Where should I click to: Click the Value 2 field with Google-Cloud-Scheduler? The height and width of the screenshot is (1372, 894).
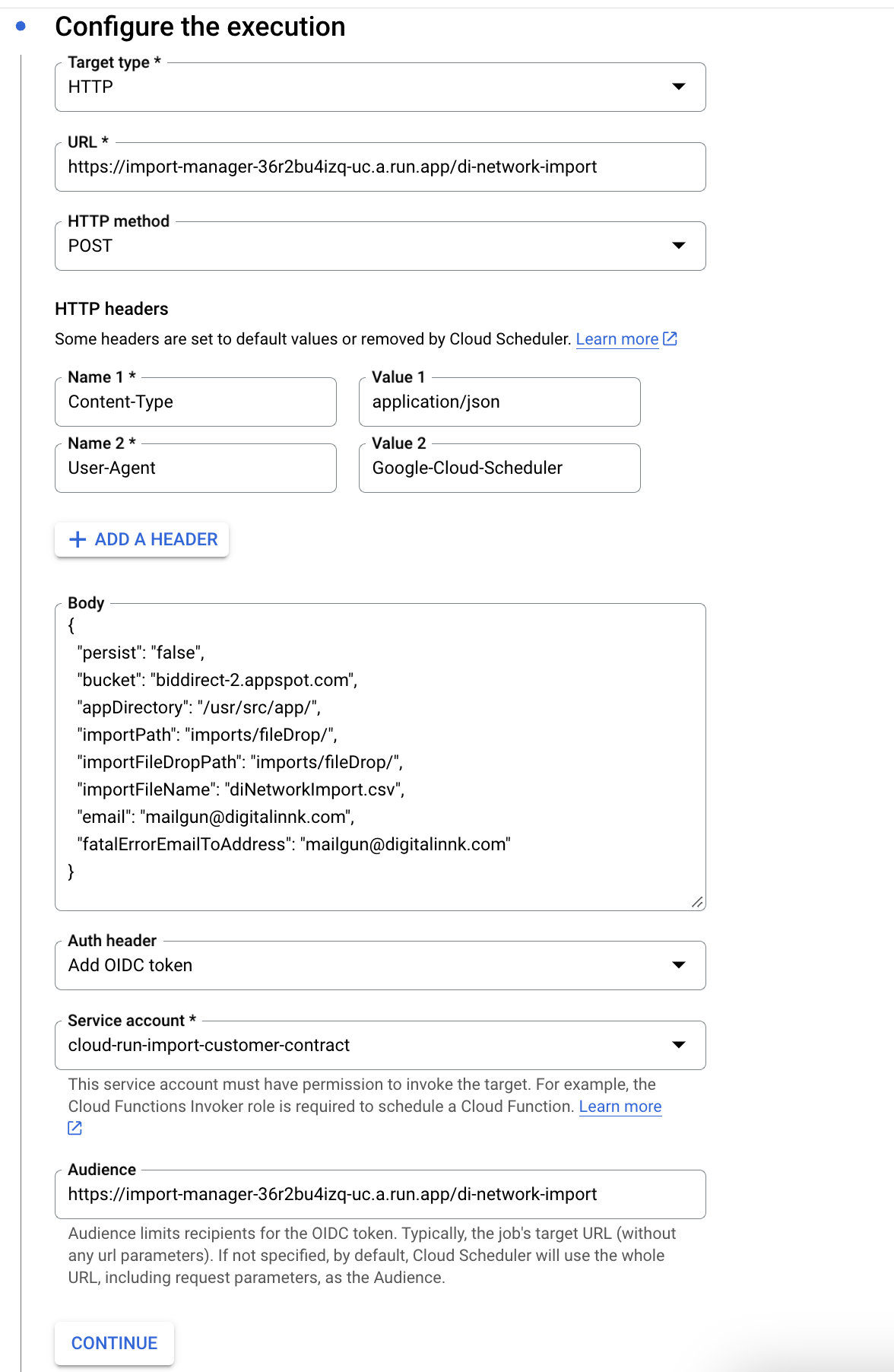pyautogui.click(x=499, y=468)
